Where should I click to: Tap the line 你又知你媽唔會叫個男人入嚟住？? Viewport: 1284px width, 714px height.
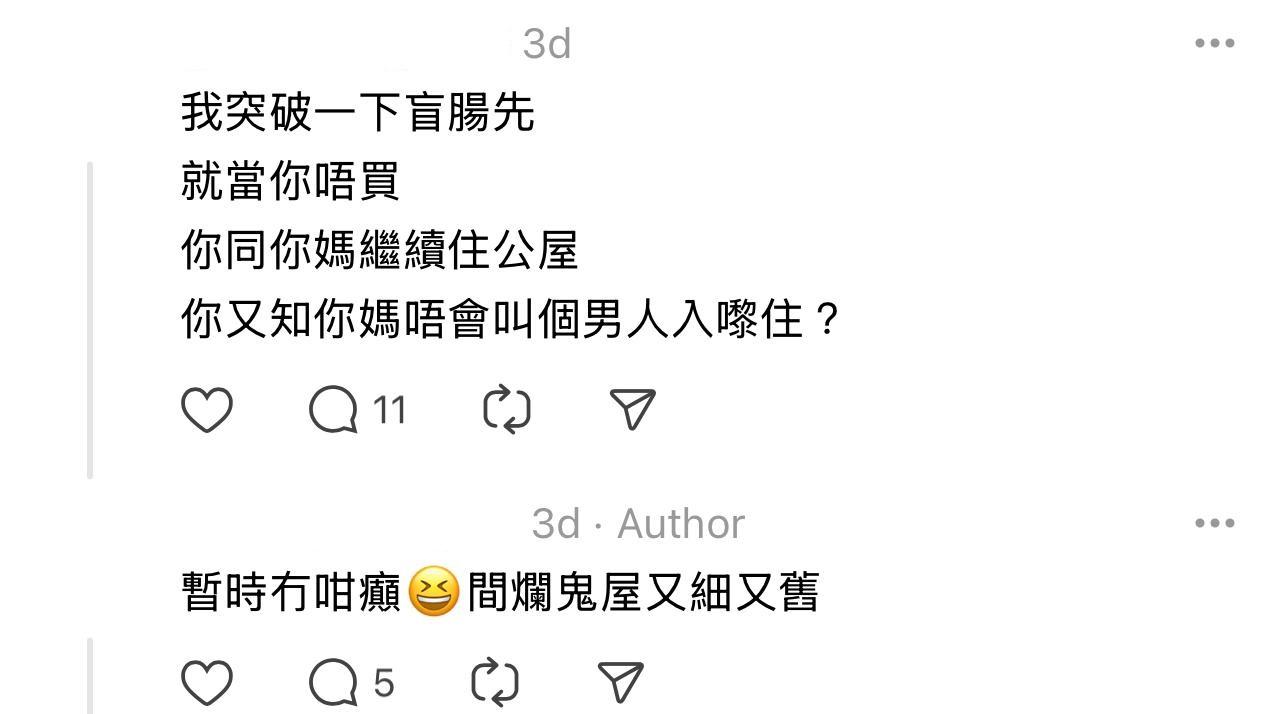tap(510, 320)
